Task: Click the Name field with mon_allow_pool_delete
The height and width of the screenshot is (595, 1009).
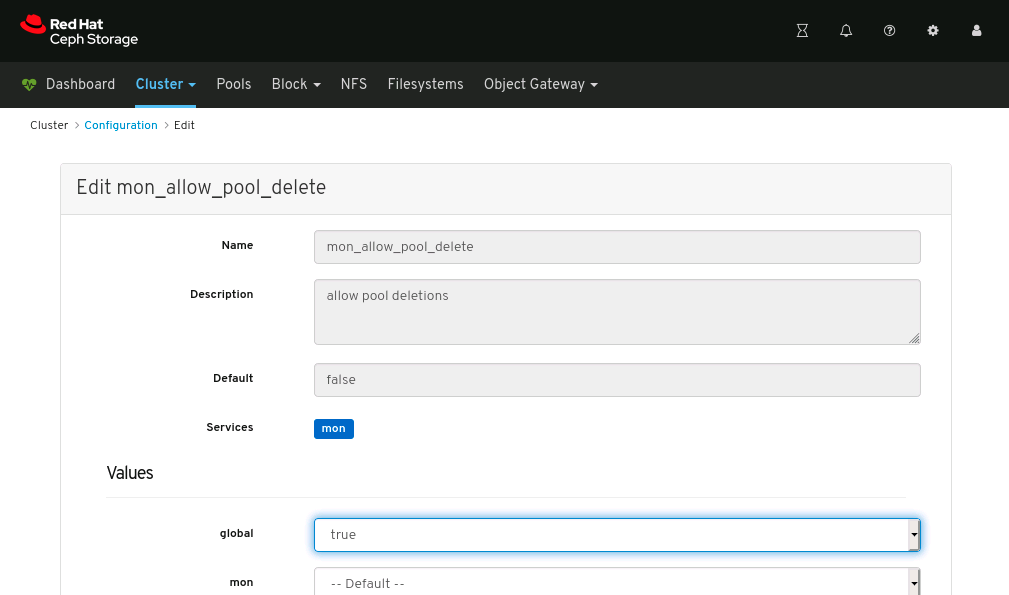Action: 617,247
